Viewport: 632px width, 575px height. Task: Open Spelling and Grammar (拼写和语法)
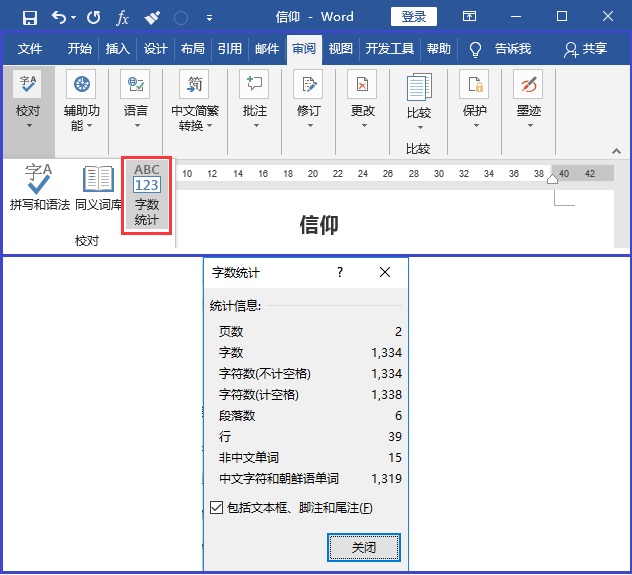coord(39,186)
